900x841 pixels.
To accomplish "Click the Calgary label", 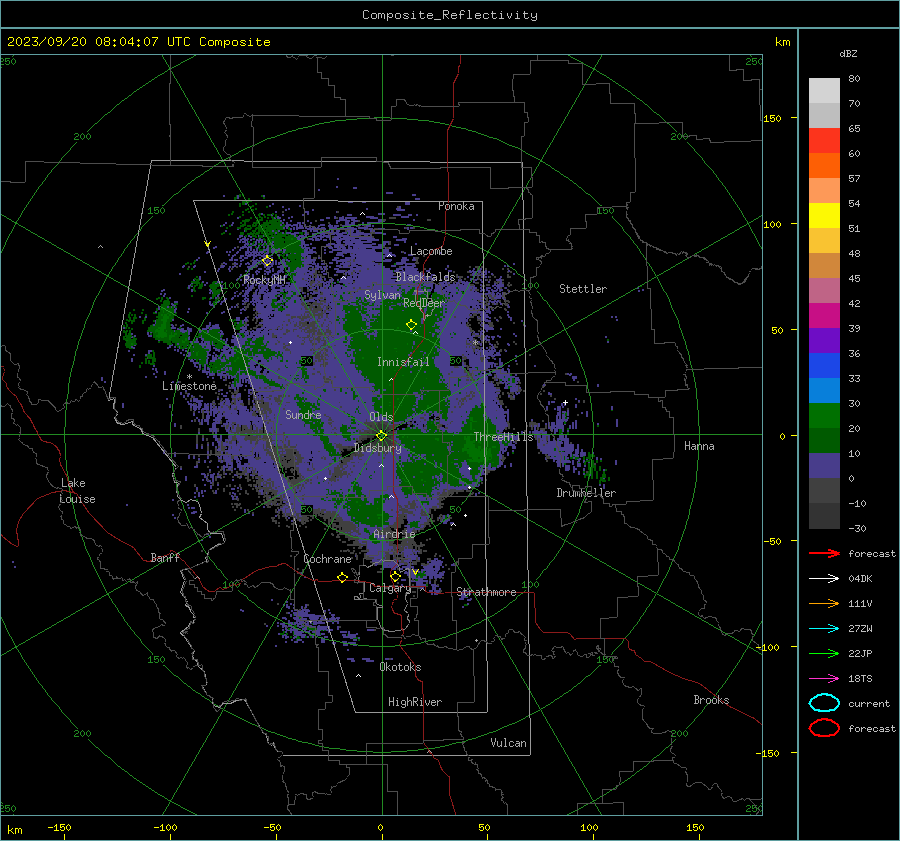I will click(390, 588).
